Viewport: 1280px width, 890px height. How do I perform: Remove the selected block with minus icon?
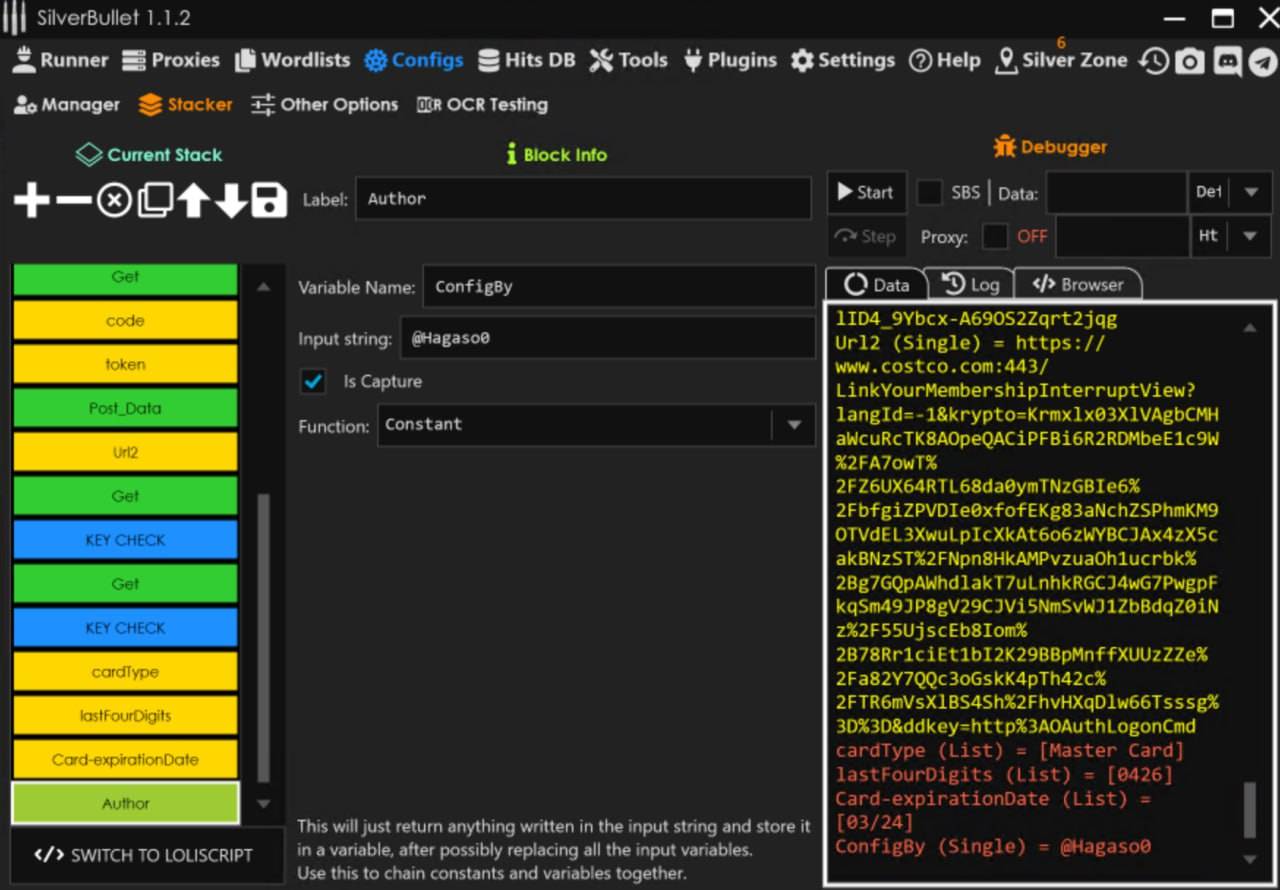pos(74,200)
